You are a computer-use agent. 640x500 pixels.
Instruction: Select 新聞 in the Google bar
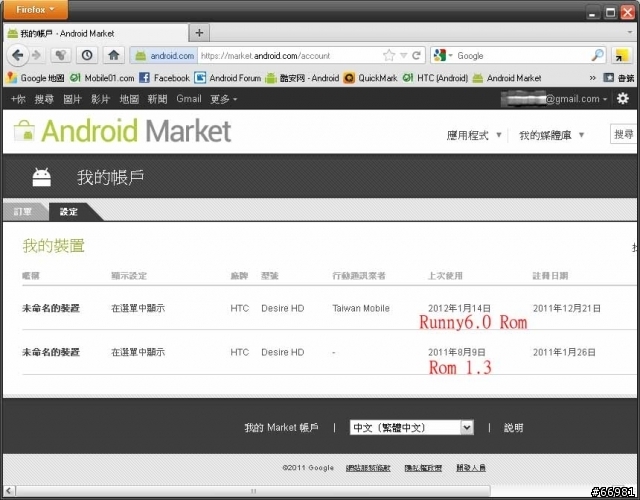coord(157,99)
